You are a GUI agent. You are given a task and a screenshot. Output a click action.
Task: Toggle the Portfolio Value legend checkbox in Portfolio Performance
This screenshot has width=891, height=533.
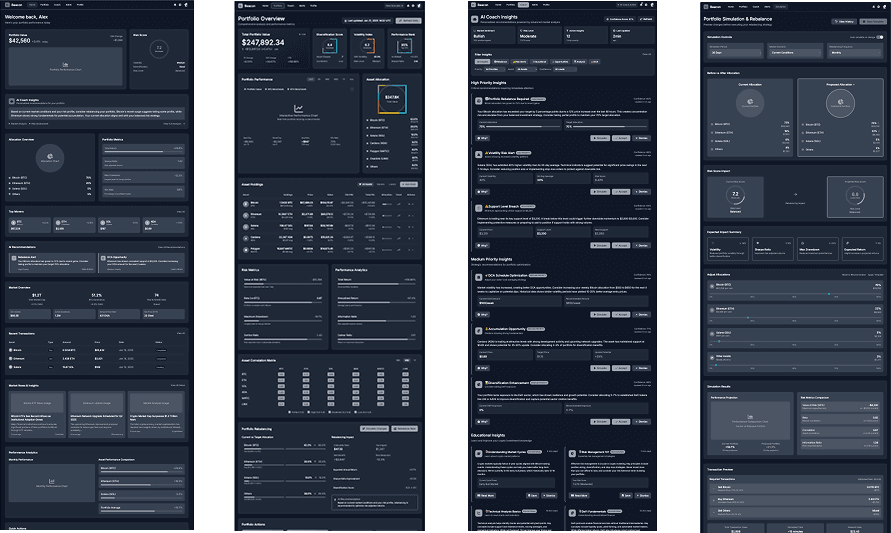point(244,89)
